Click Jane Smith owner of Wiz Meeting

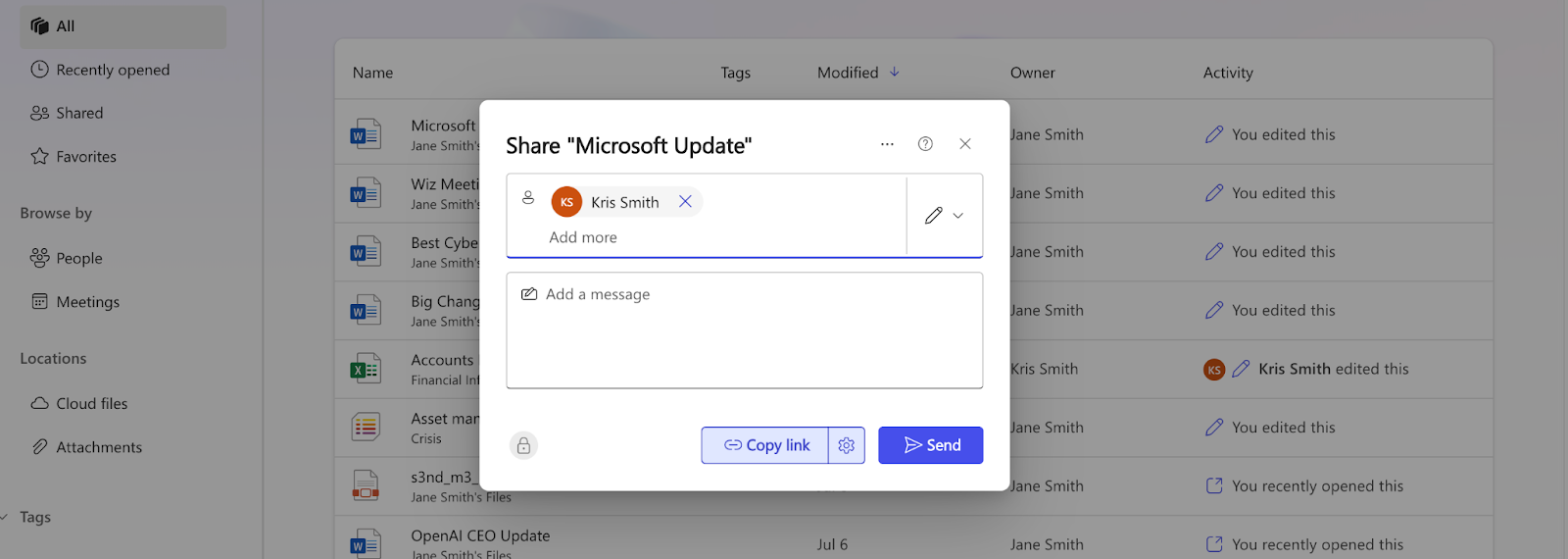1047,193
